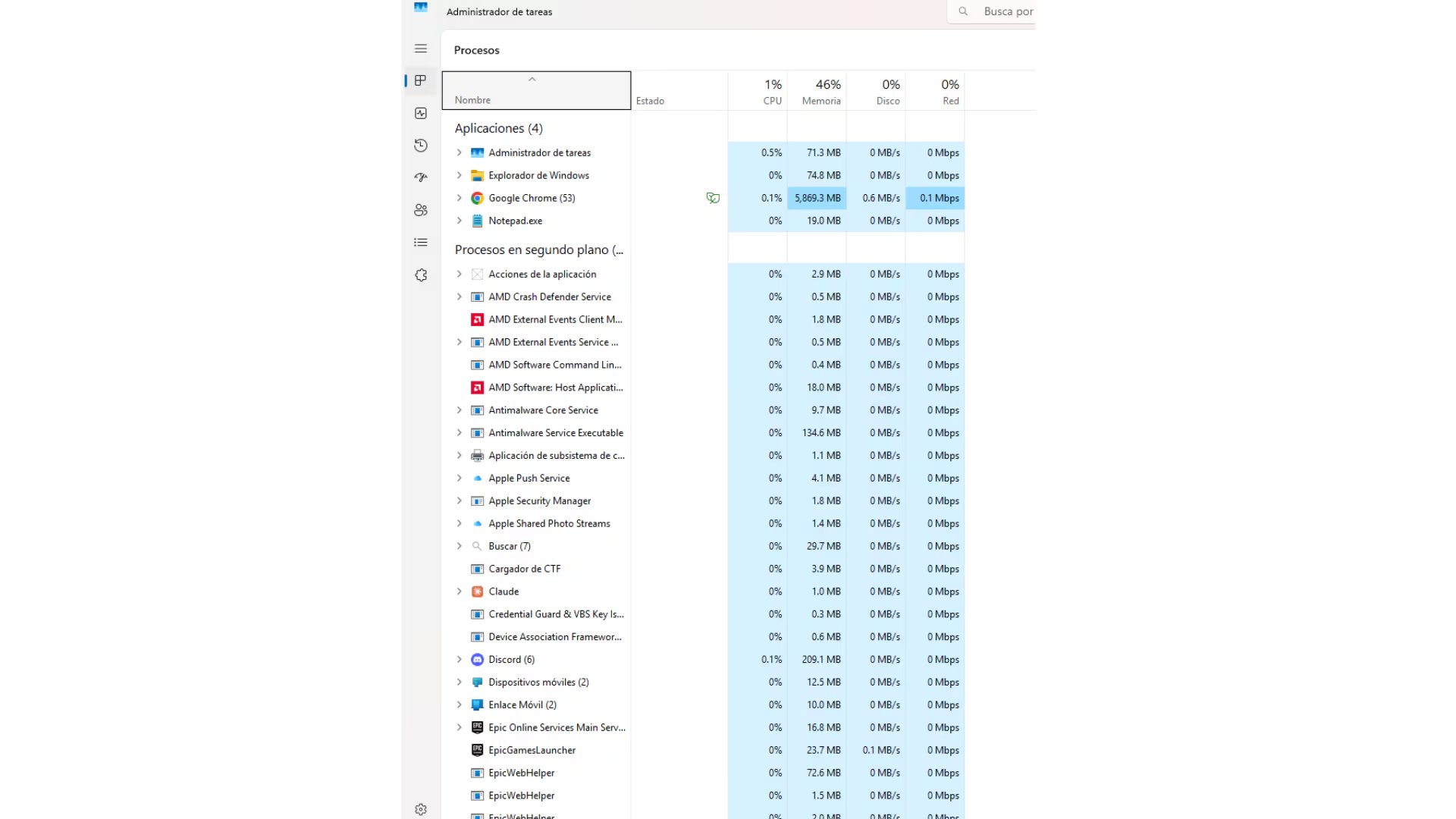This screenshot has height=819, width=1456.
Task: Sort by the Nombre column header
Action: [536, 90]
